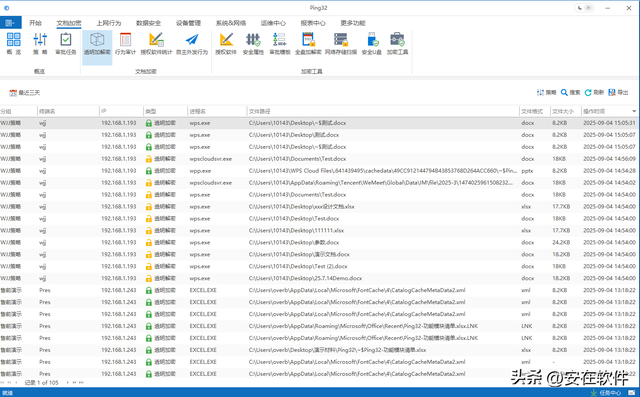Switch to the 设备管理 ribbon tab
Image resolution: width=640 pixels, height=397 pixels.
188,23
